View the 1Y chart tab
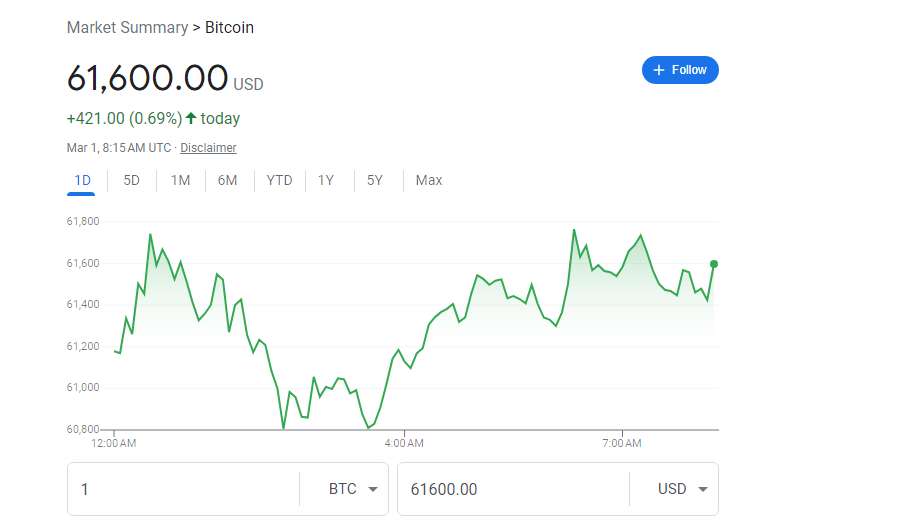This screenshot has height=526, width=903. point(326,180)
